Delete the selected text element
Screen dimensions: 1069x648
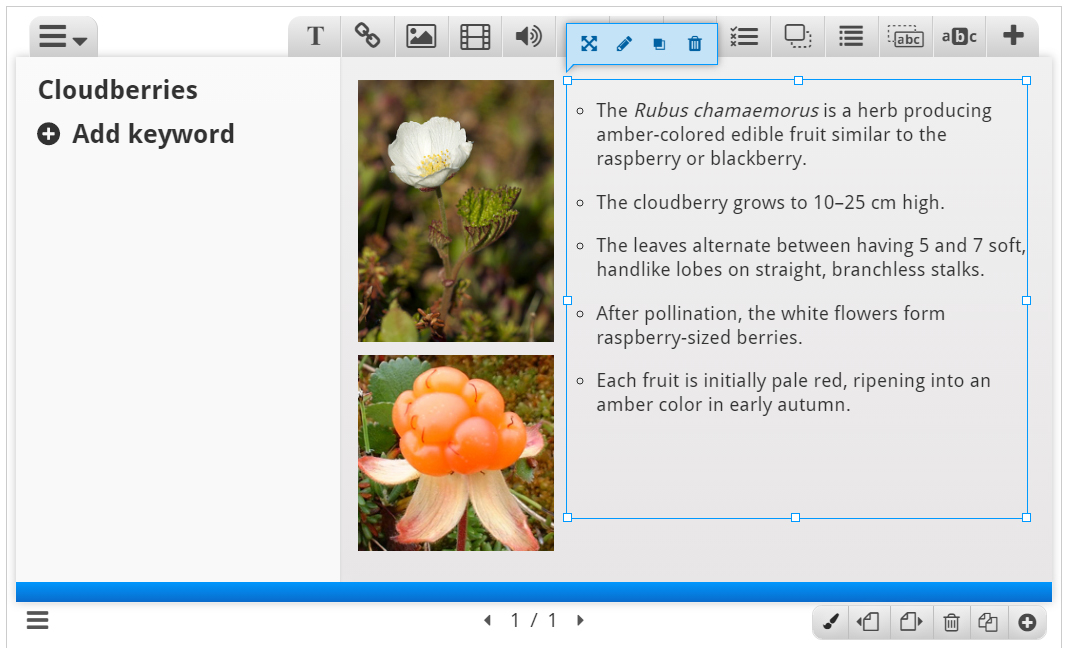(x=695, y=44)
